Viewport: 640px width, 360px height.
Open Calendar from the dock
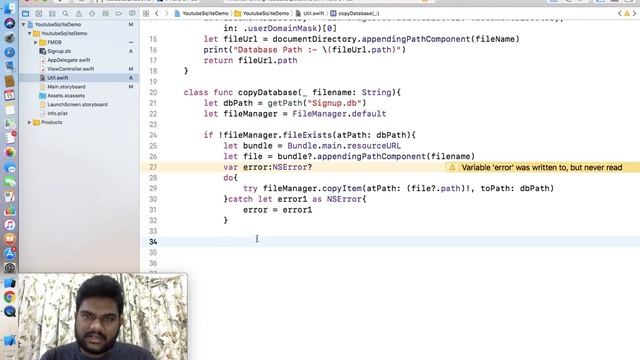click(10, 95)
